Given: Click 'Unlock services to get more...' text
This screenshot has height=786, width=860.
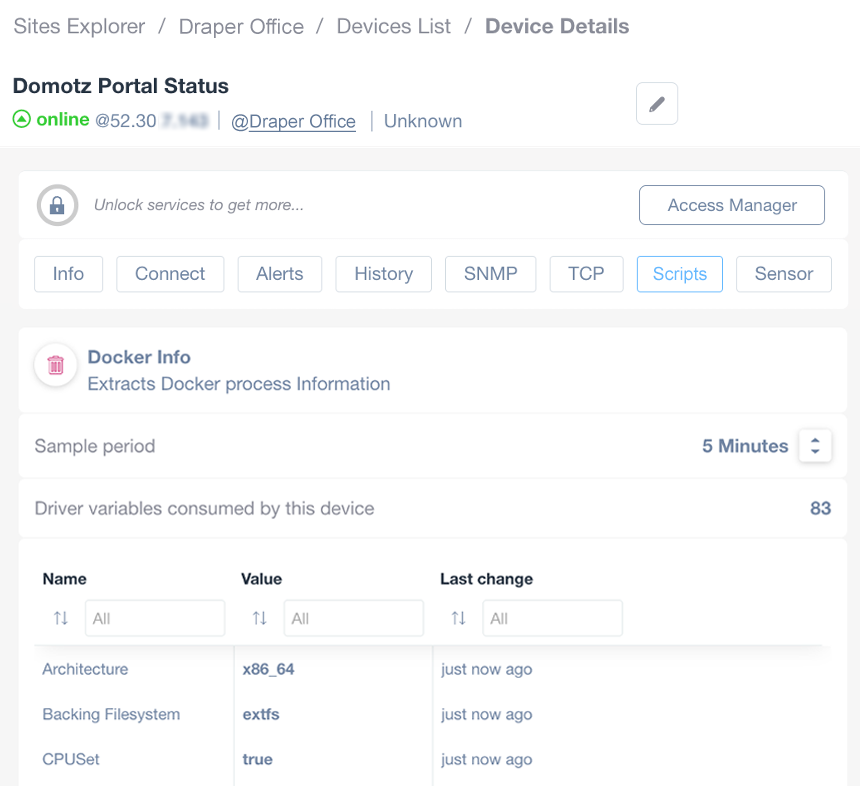Looking at the screenshot, I should point(199,205).
